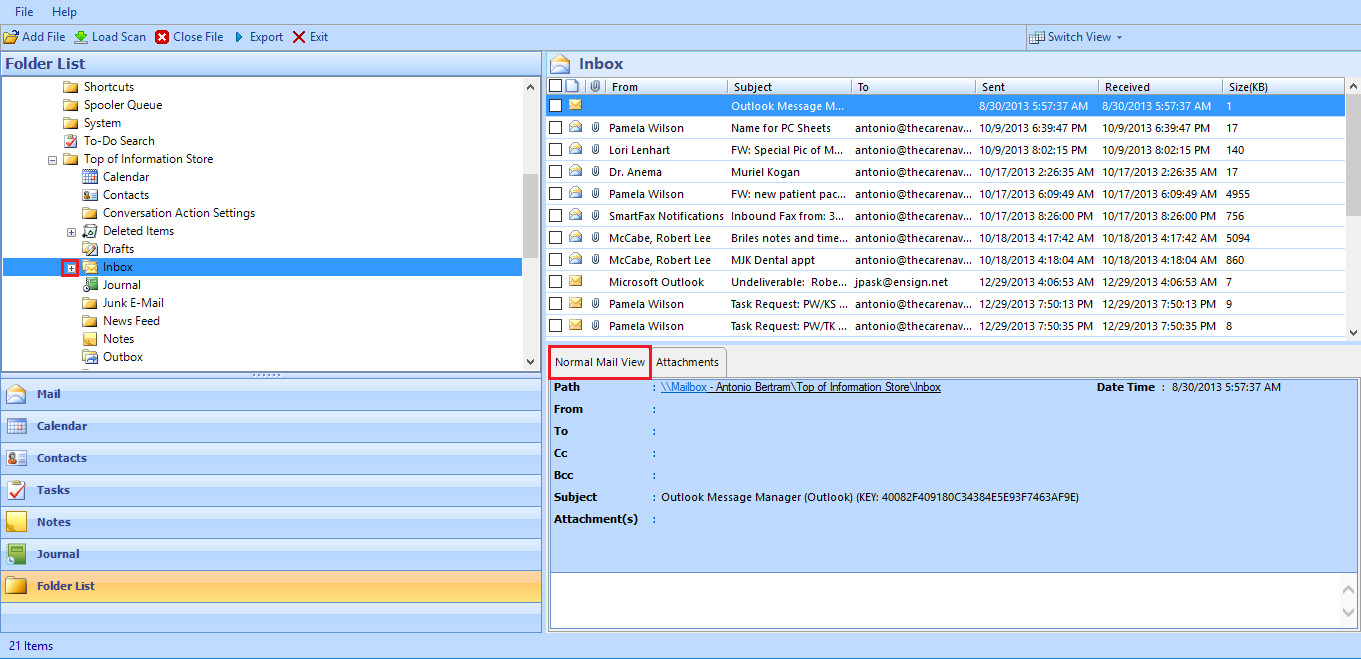Check the Lori Lenhart email checkbox
This screenshot has width=1361, height=659.
556,150
